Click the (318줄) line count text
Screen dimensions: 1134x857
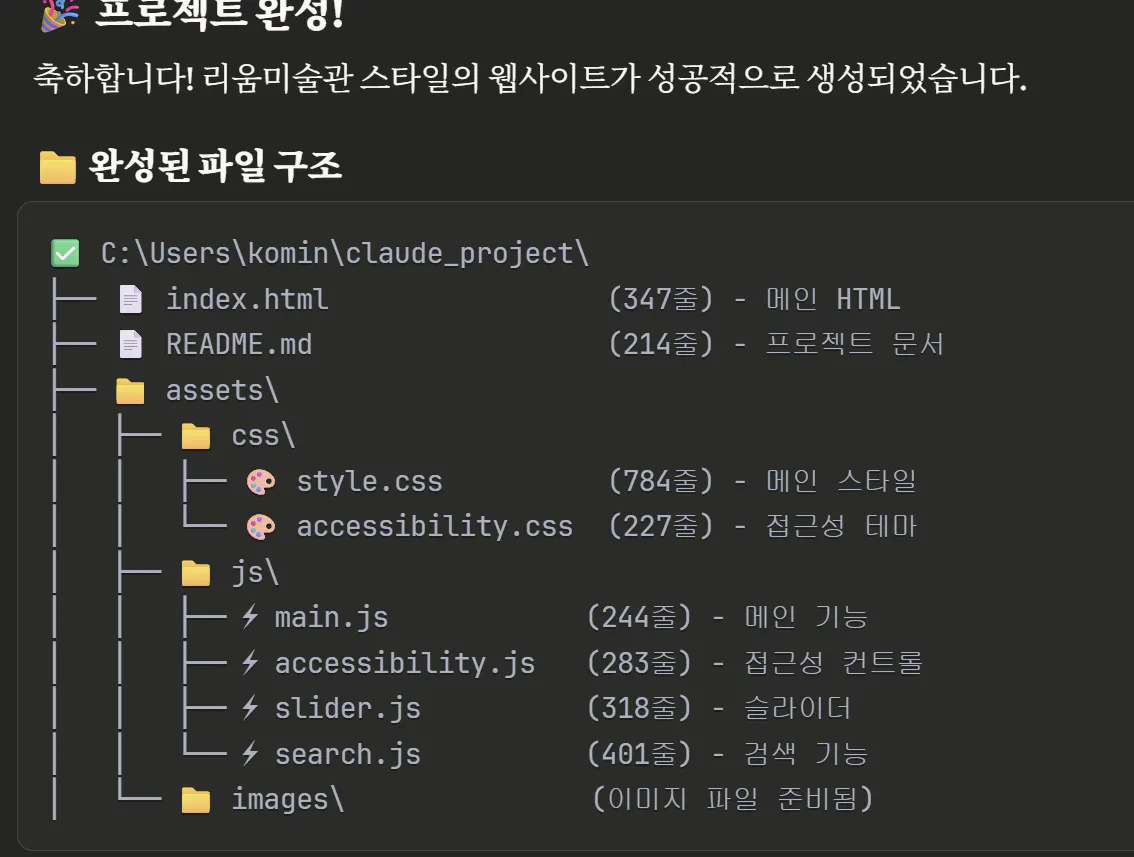point(639,709)
